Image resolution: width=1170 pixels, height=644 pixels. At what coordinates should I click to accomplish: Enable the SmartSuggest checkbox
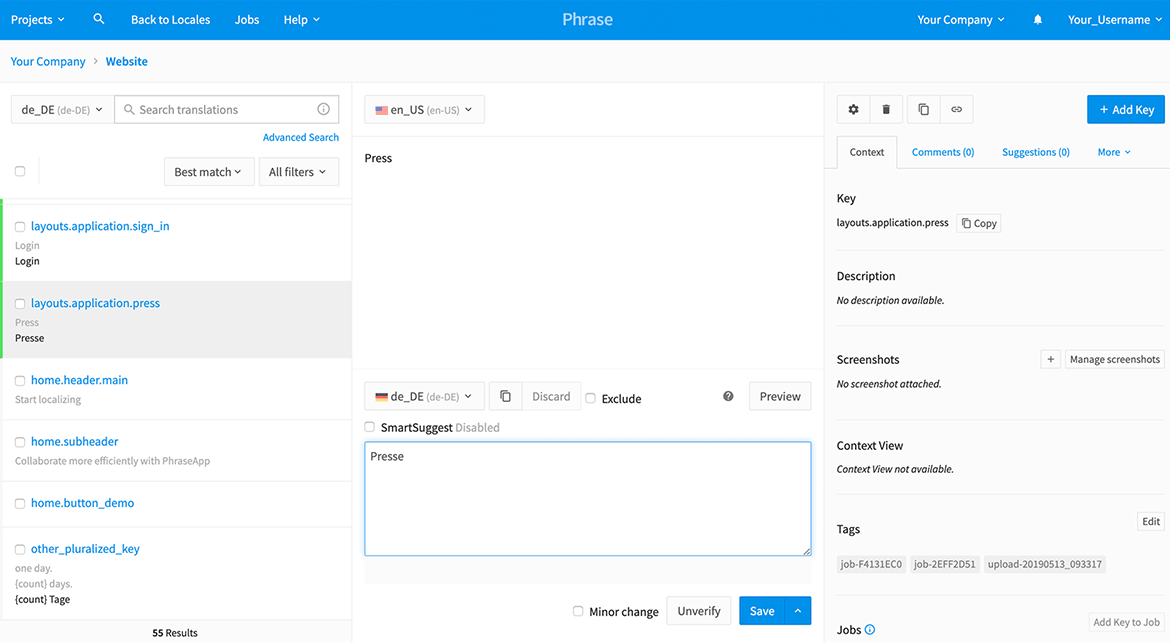(370, 427)
